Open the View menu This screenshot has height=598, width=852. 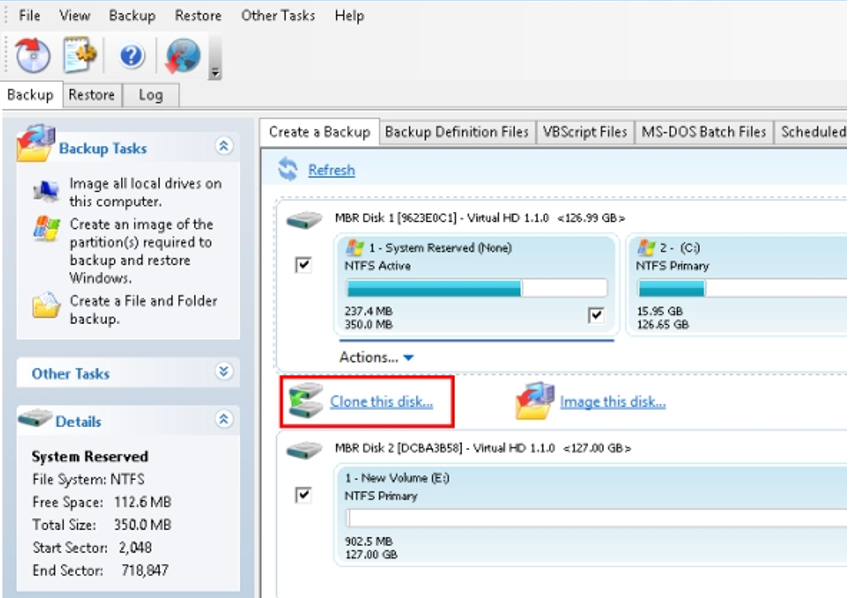click(74, 16)
